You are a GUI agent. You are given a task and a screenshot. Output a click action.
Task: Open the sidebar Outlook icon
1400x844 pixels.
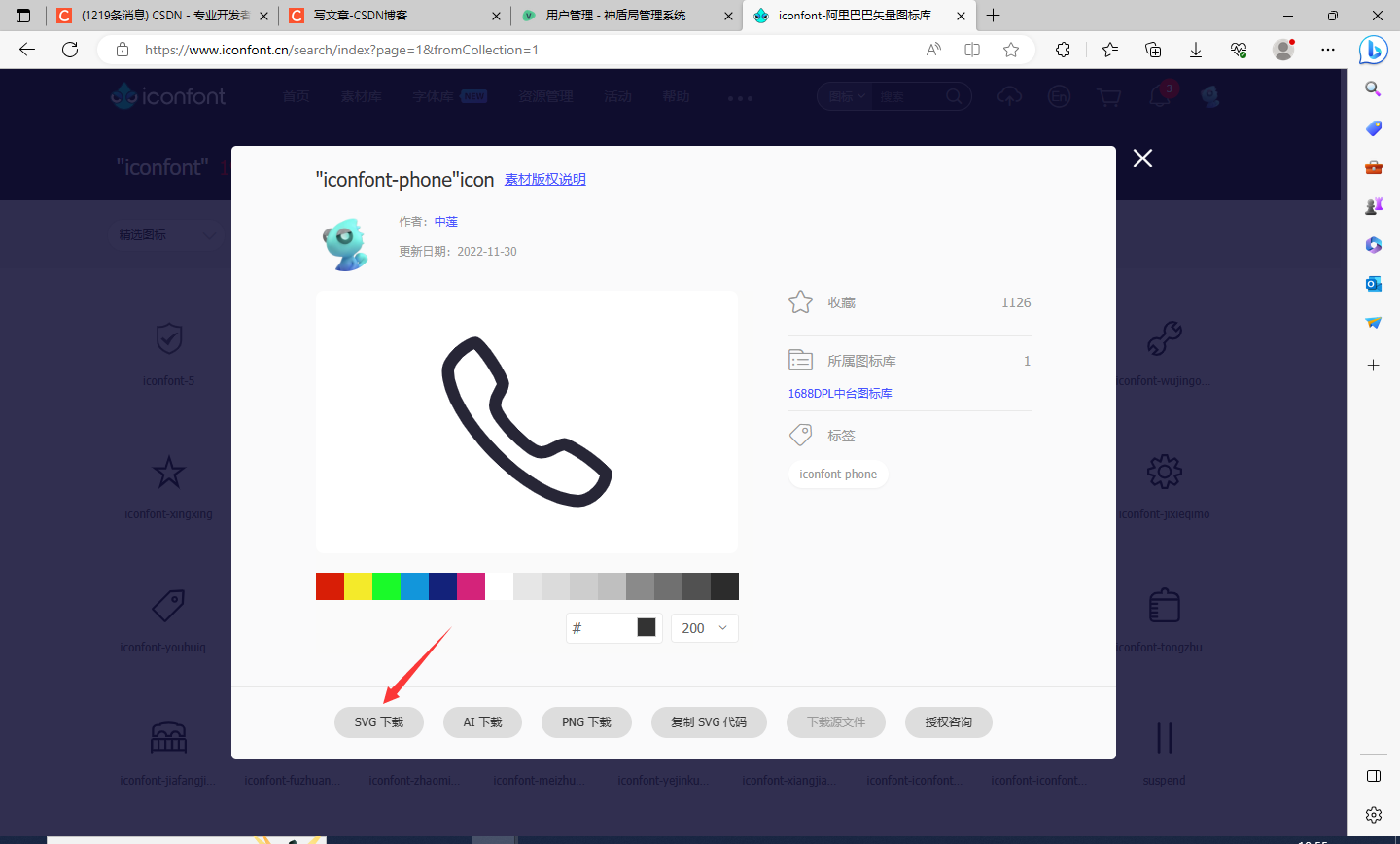click(1373, 284)
